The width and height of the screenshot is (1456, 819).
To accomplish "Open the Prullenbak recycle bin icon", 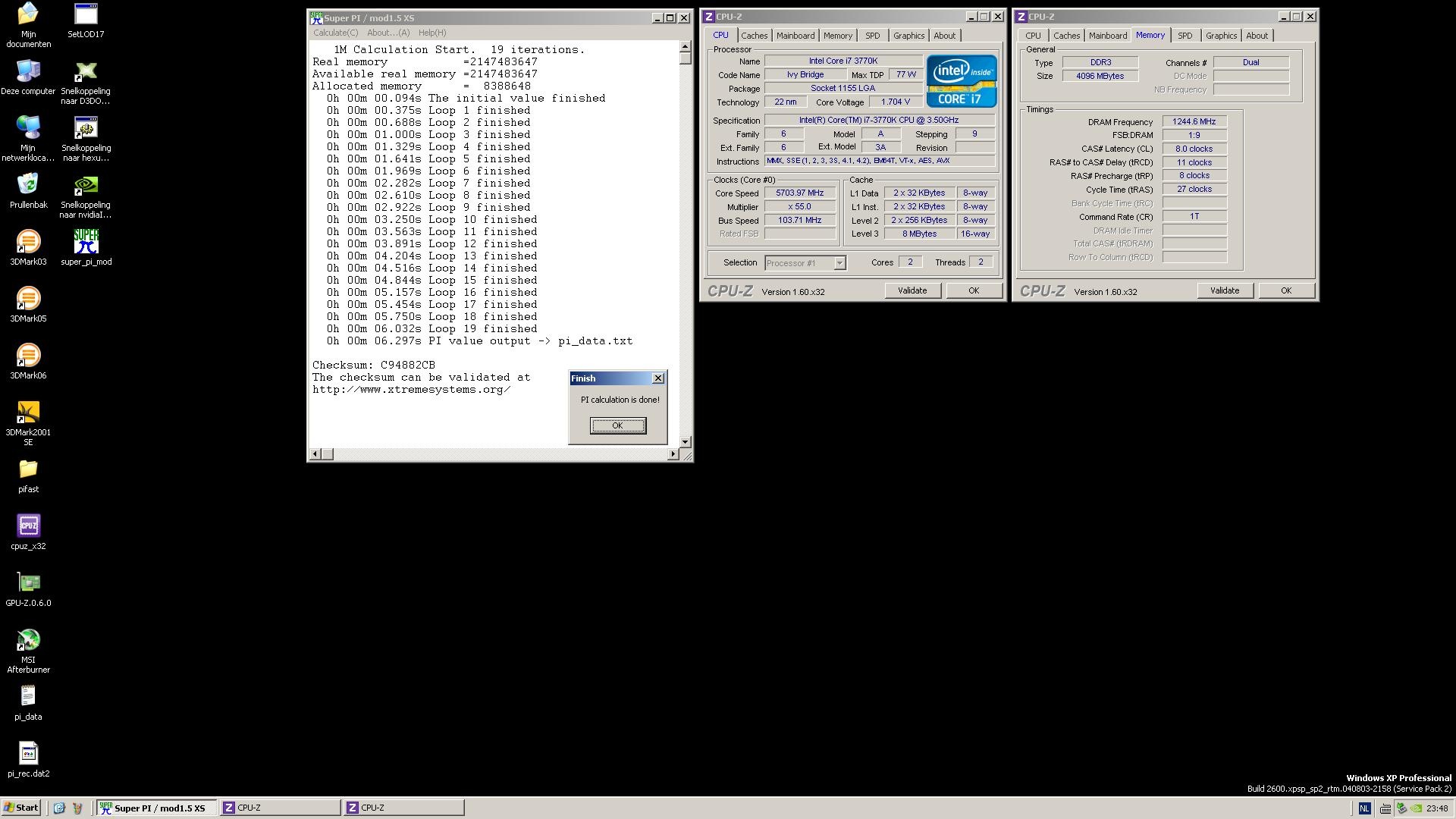I will click(x=28, y=185).
